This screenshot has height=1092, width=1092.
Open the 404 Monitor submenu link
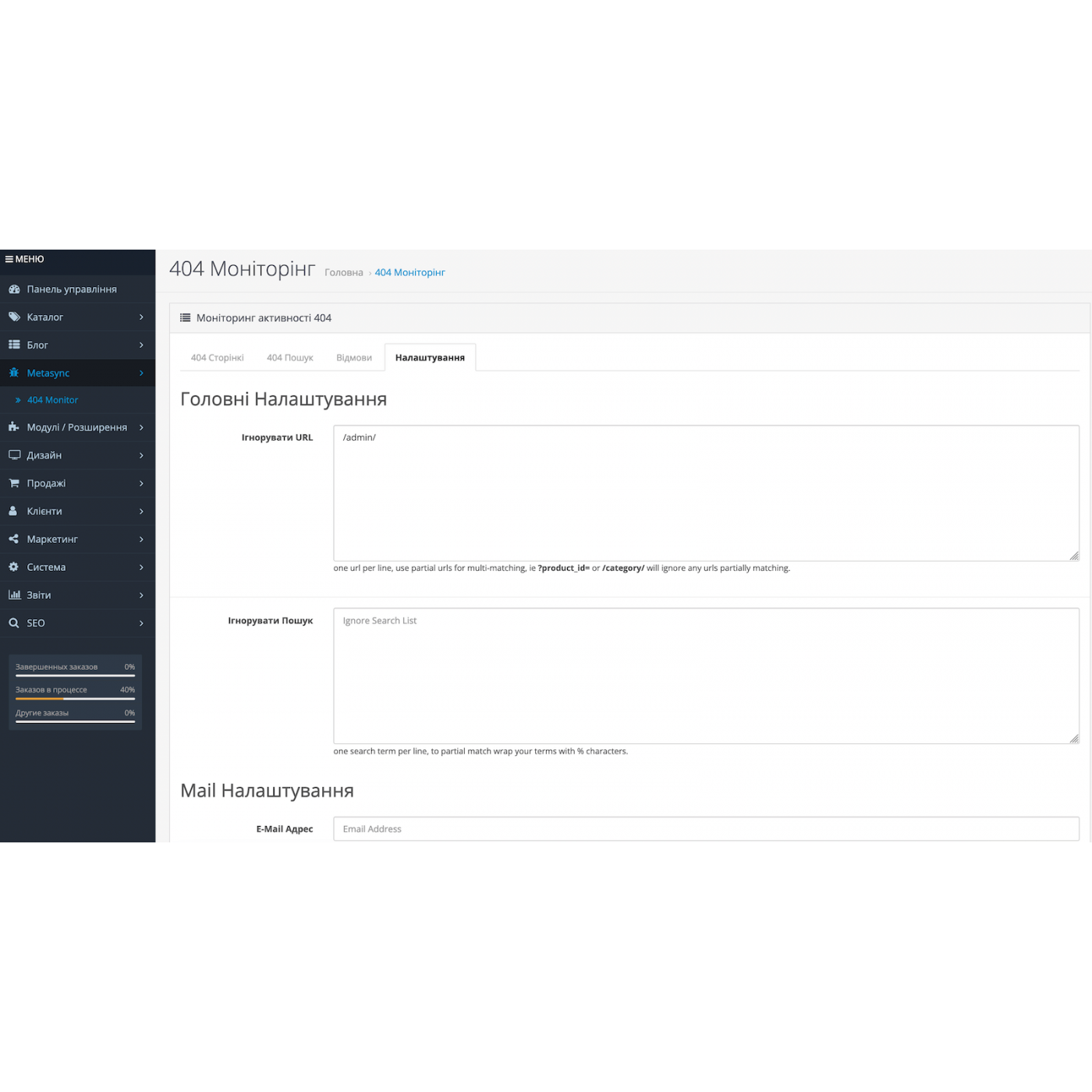tap(52, 400)
